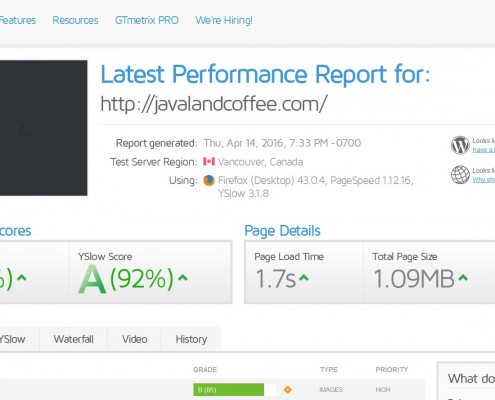Click the Vancouver, Canada region text
The width and height of the screenshot is (495, 400).
point(260,162)
